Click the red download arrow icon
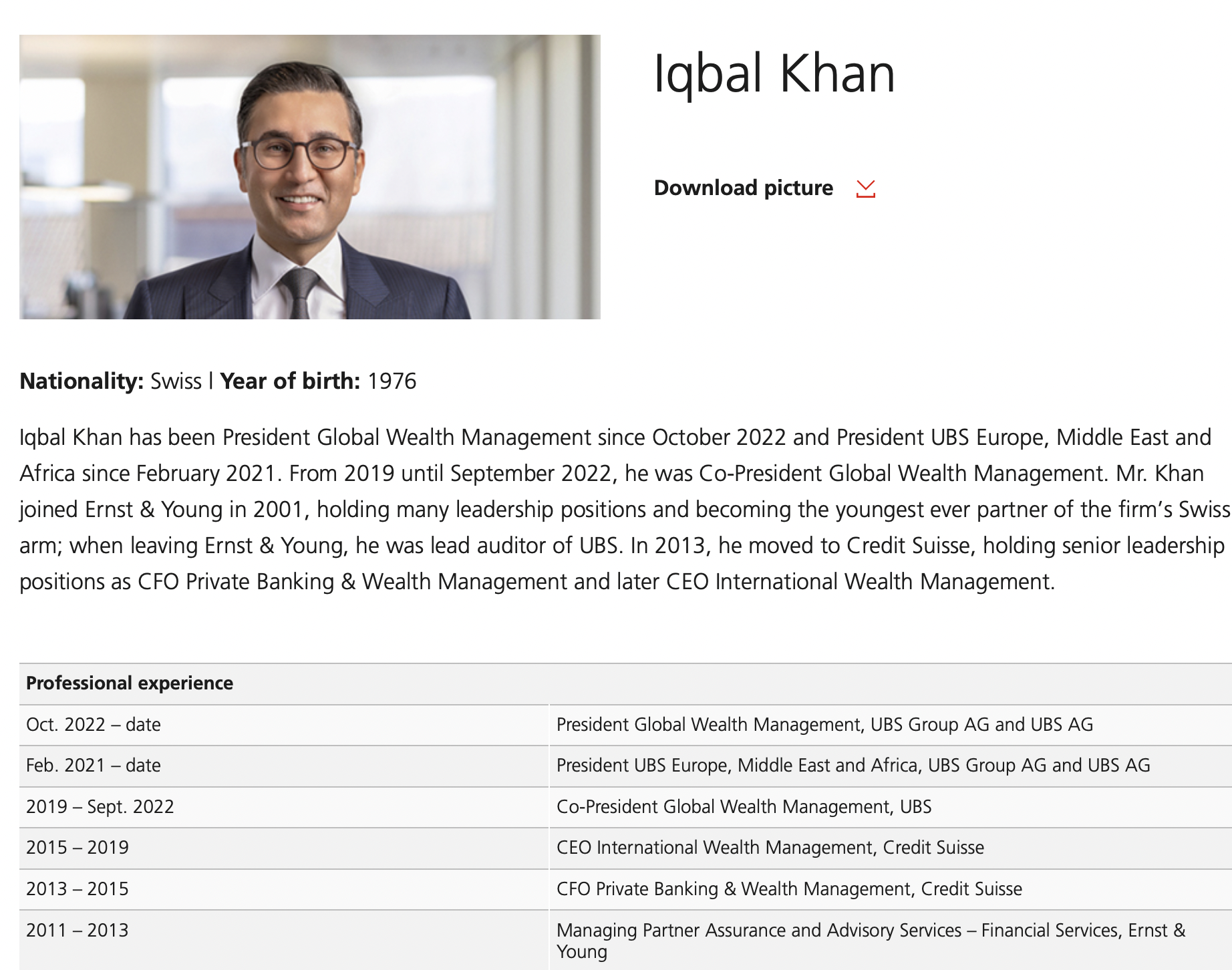Viewport: 1232px width, 970px height. (865, 189)
